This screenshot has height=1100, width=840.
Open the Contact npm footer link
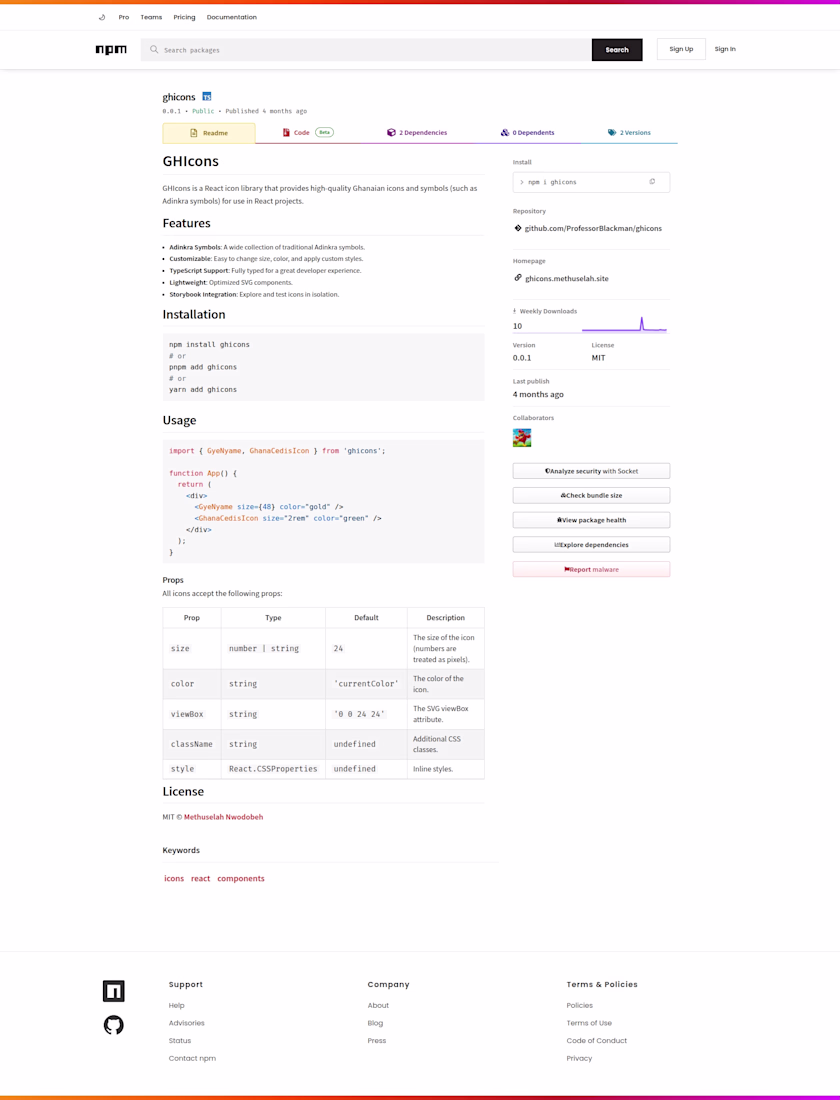[x=192, y=1058]
